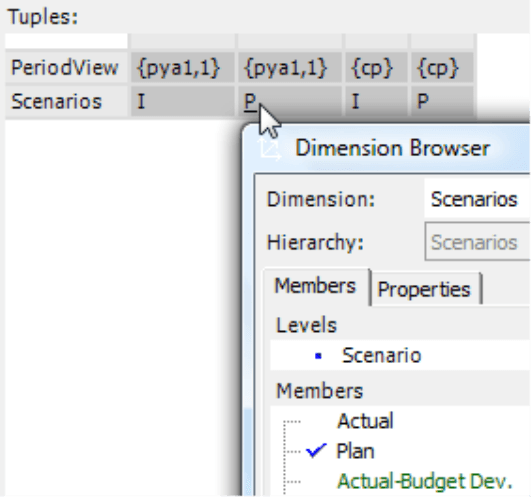The height and width of the screenshot is (497, 531).
Task: Click the Scenarios row header
Action: pos(66,101)
